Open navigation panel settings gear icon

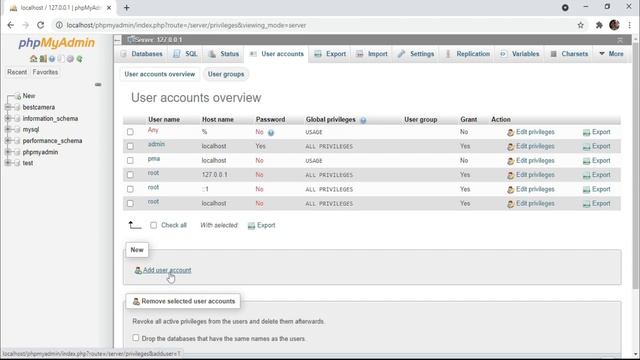pyautogui.click(x=70, y=59)
